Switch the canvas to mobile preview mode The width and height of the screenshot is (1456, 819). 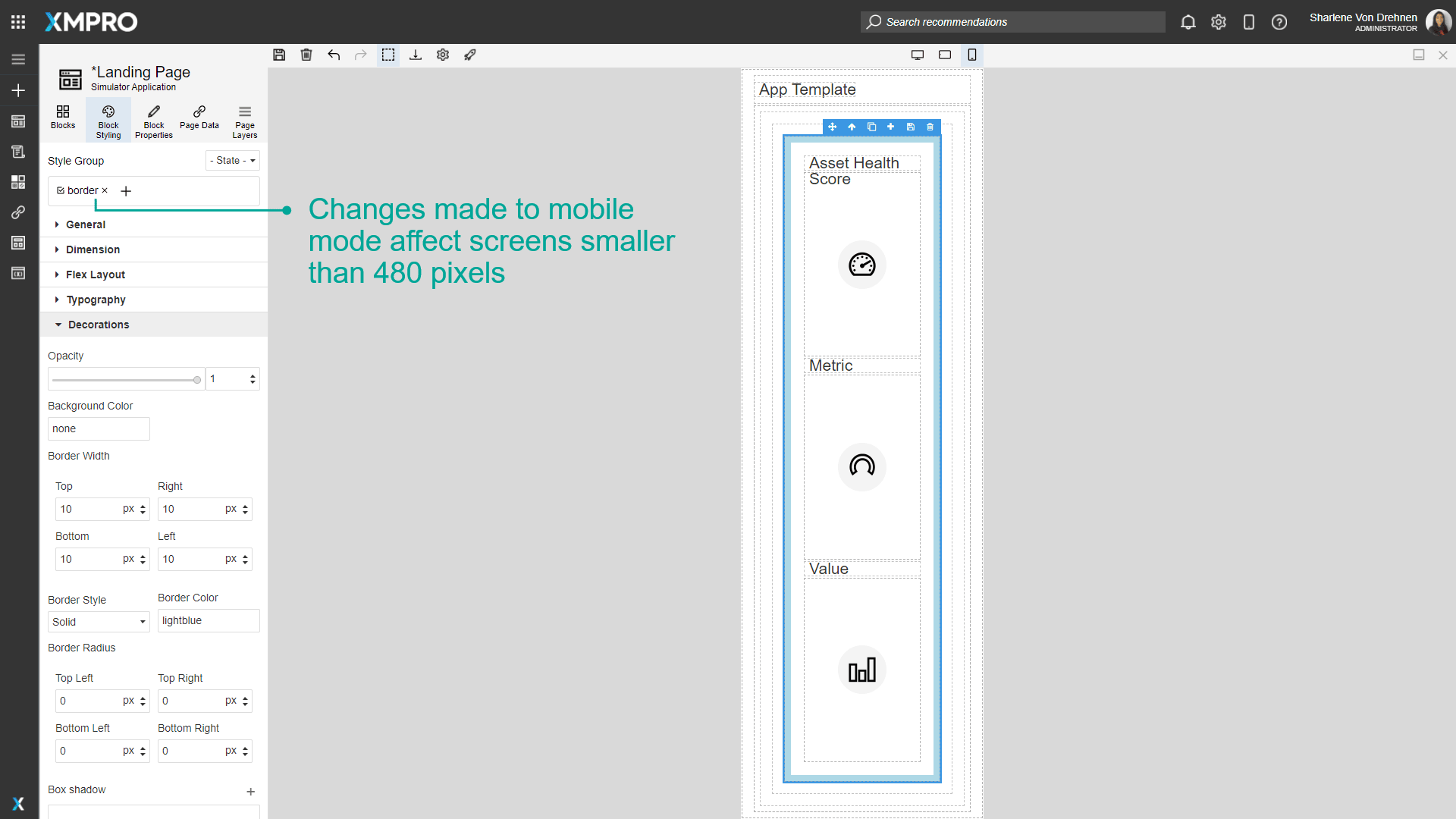click(x=971, y=55)
